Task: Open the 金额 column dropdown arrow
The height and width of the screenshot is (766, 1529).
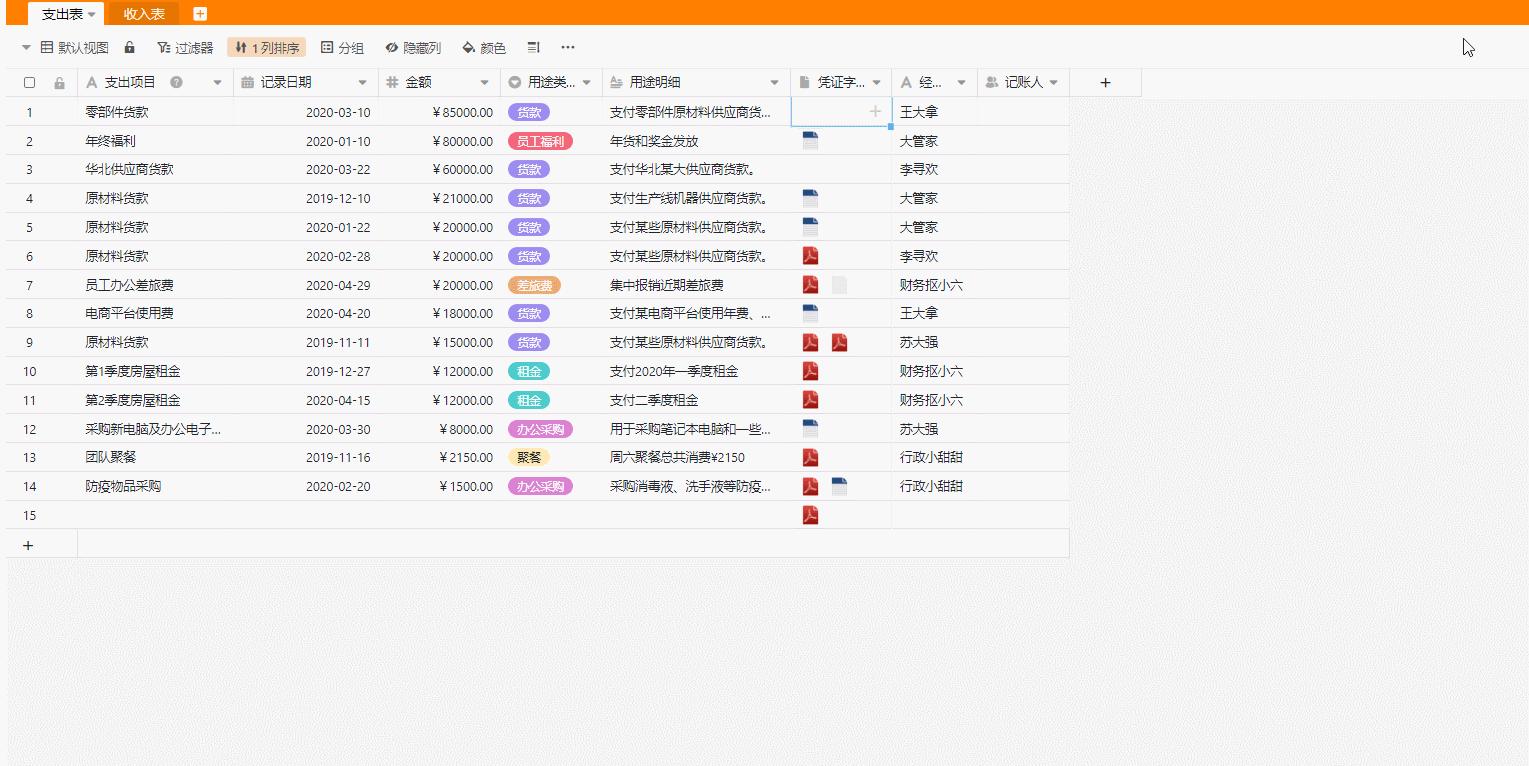Action: tap(485, 83)
